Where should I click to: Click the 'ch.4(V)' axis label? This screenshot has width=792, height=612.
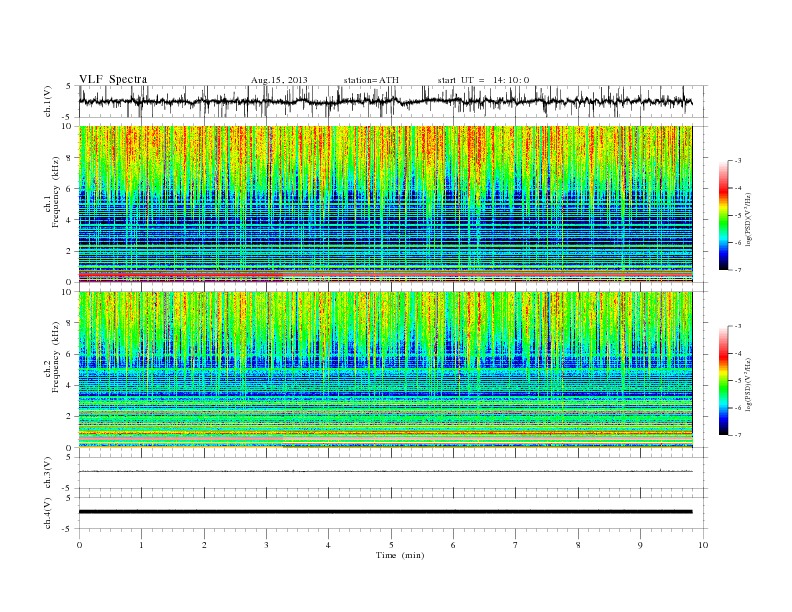(x=48, y=513)
